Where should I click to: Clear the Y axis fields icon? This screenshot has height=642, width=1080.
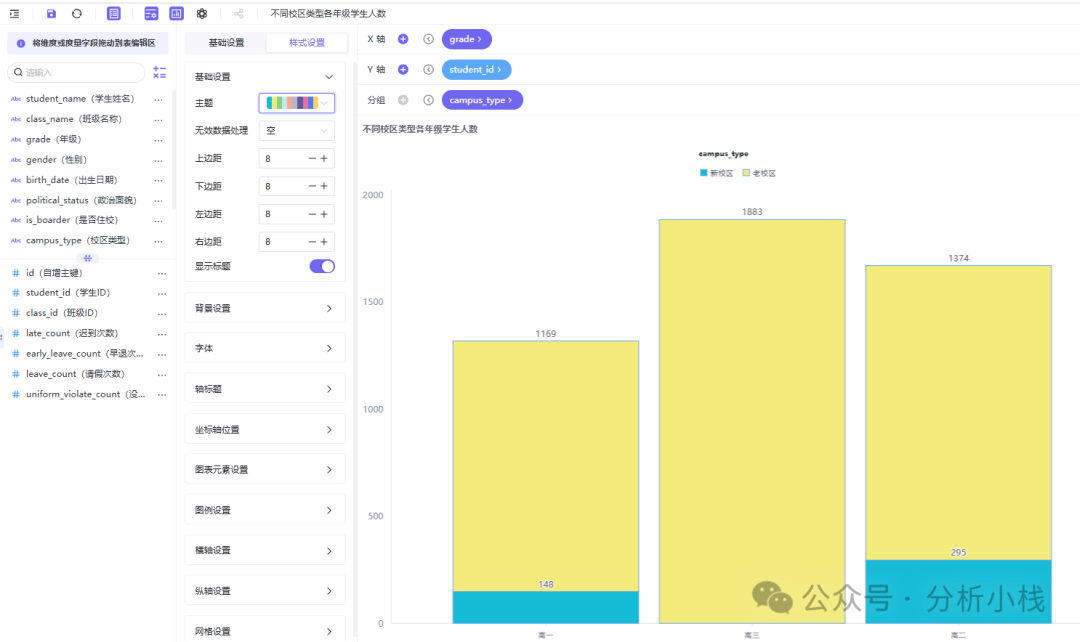[x=428, y=70]
